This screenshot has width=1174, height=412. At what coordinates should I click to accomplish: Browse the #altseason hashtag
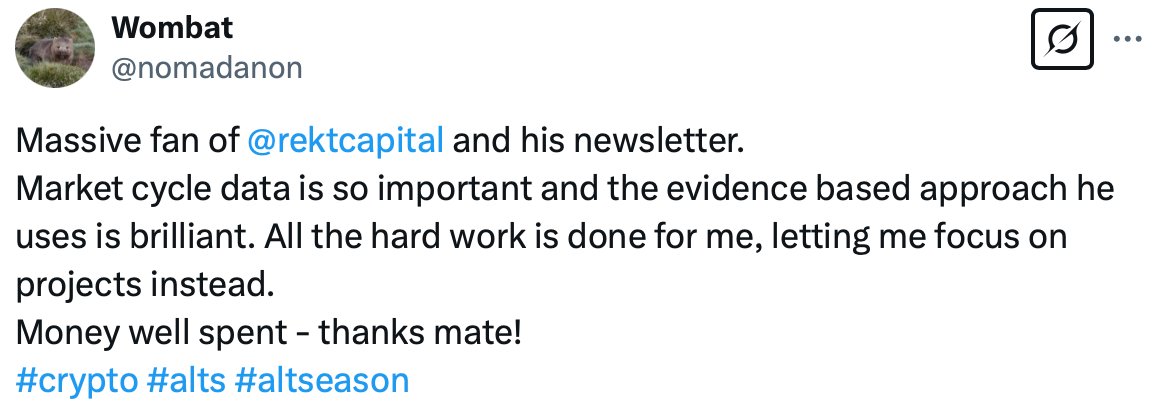point(322,380)
